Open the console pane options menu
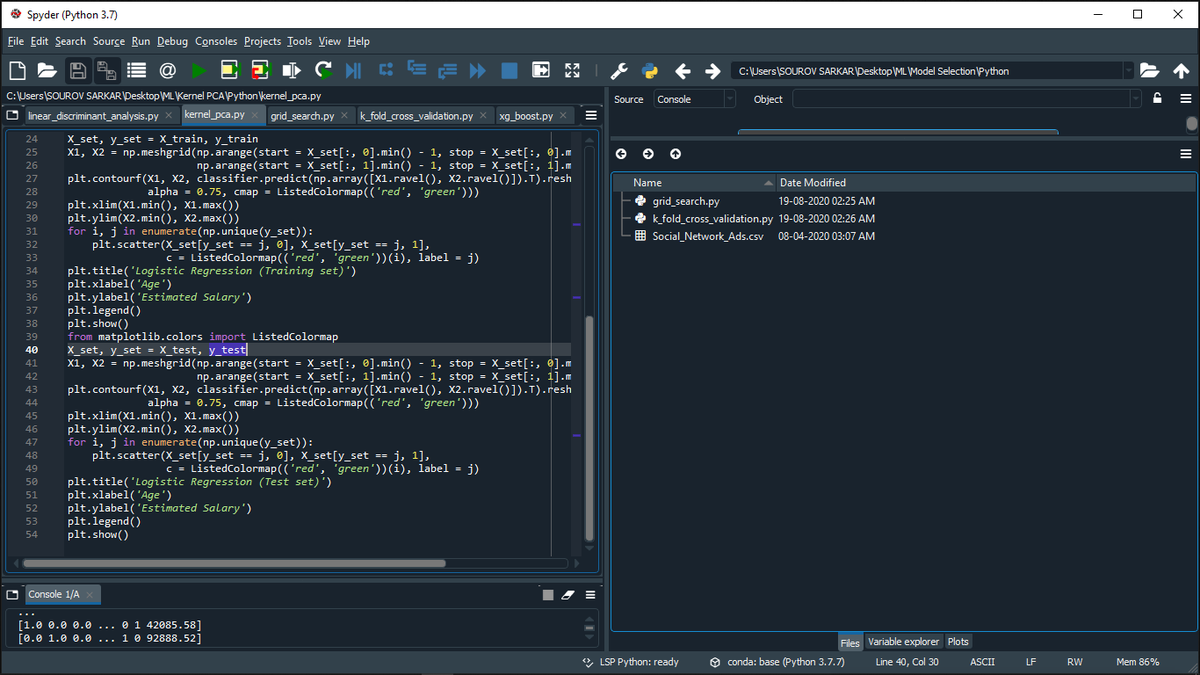Viewport: 1200px width, 675px height. (591, 595)
